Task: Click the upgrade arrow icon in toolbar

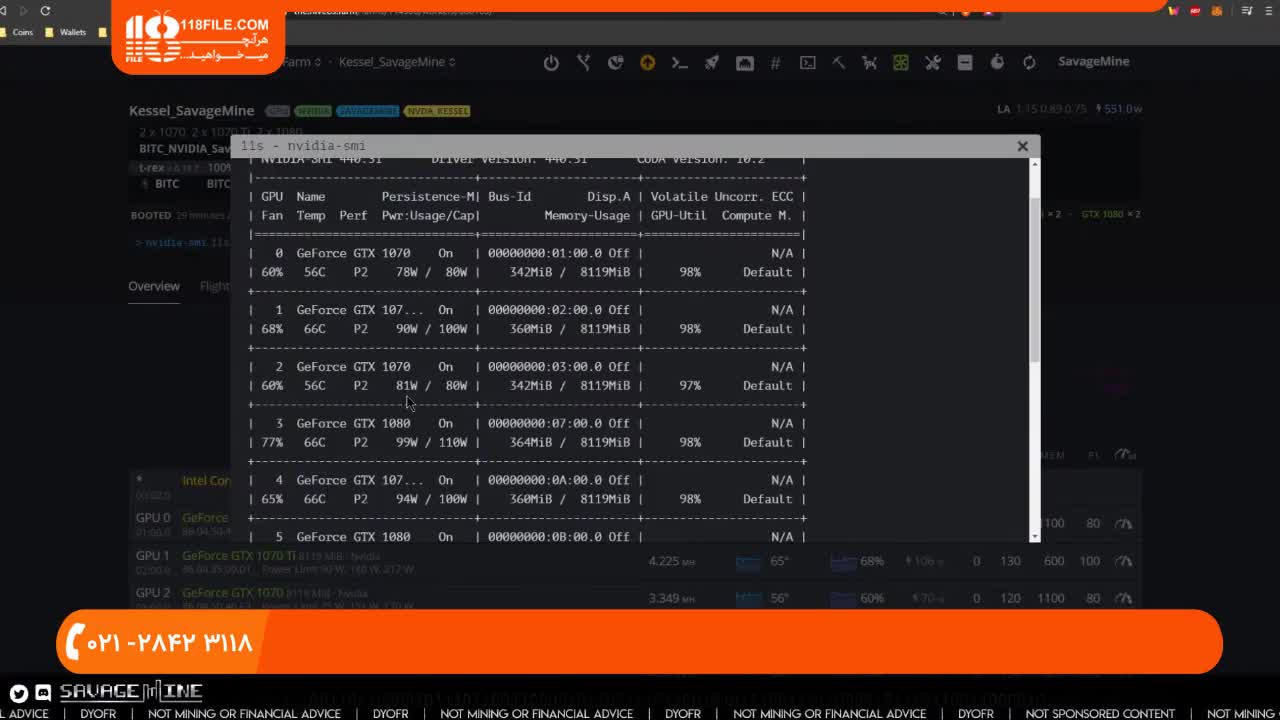Action: [647, 62]
